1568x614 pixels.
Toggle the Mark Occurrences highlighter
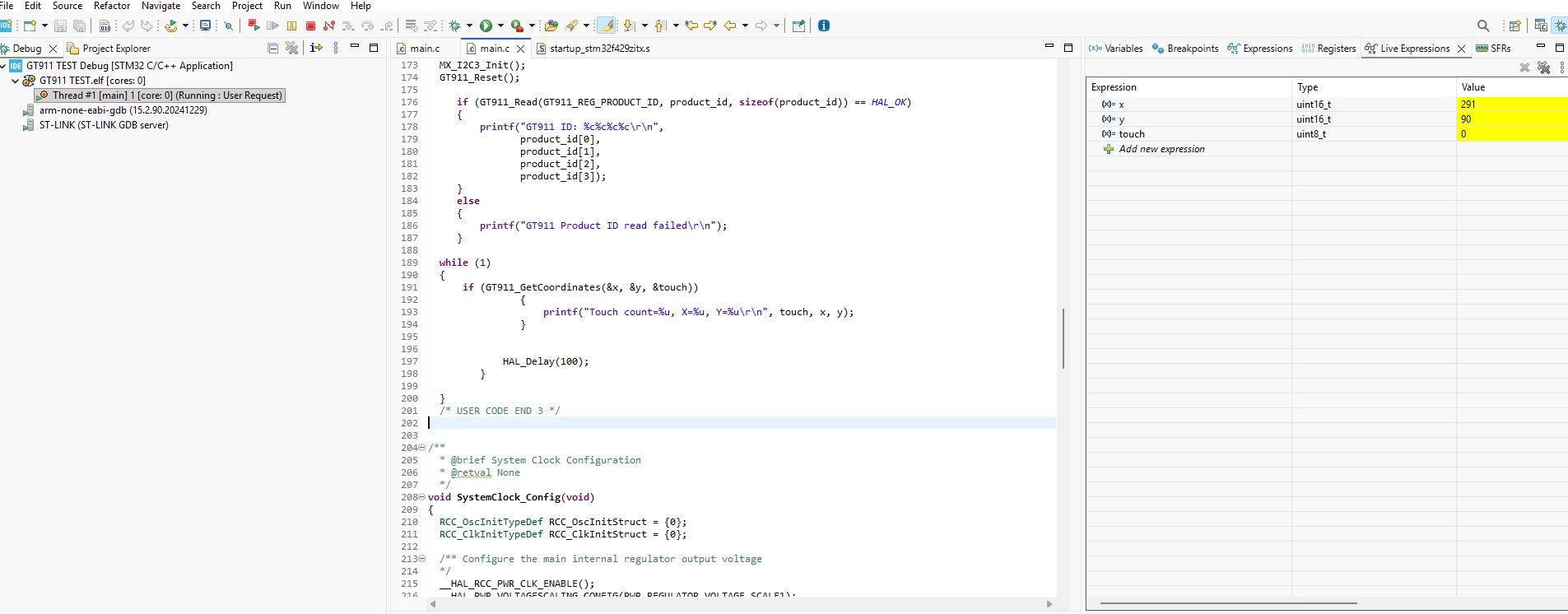click(x=607, y=26)
